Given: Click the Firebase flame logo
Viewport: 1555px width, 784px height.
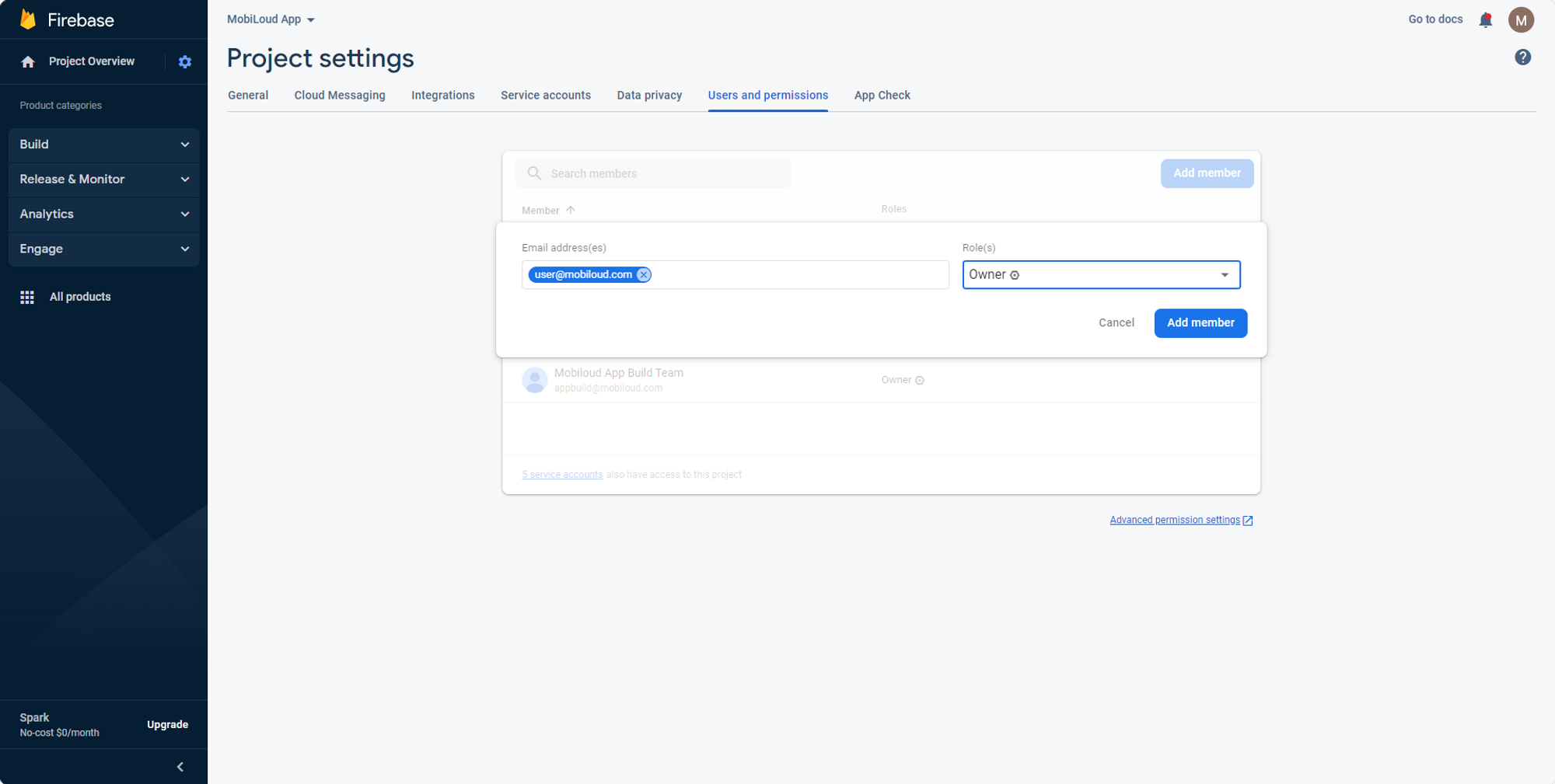Looking at the screenshot, I should pos(28,19).
